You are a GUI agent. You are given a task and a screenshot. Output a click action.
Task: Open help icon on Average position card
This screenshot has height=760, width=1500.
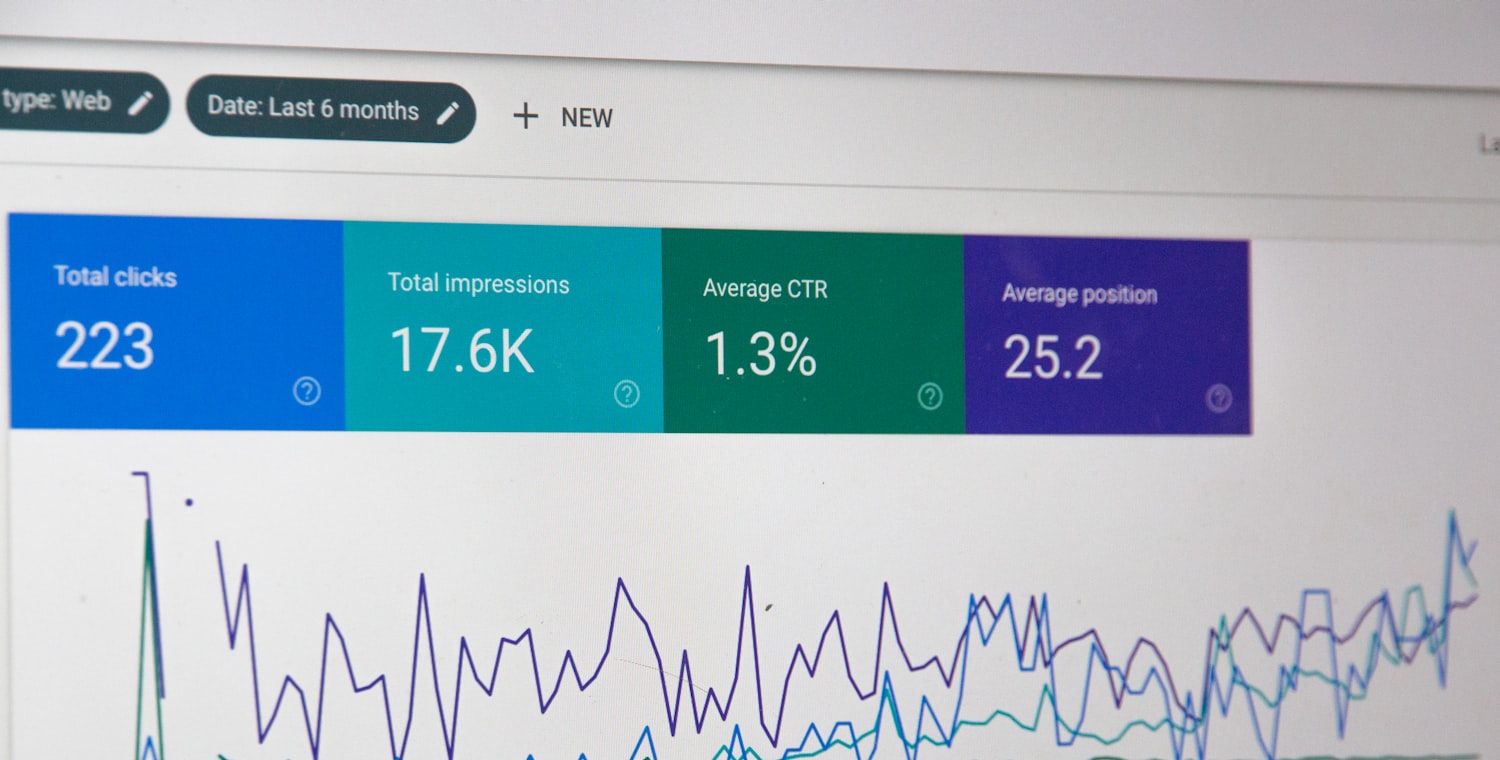1218,399
